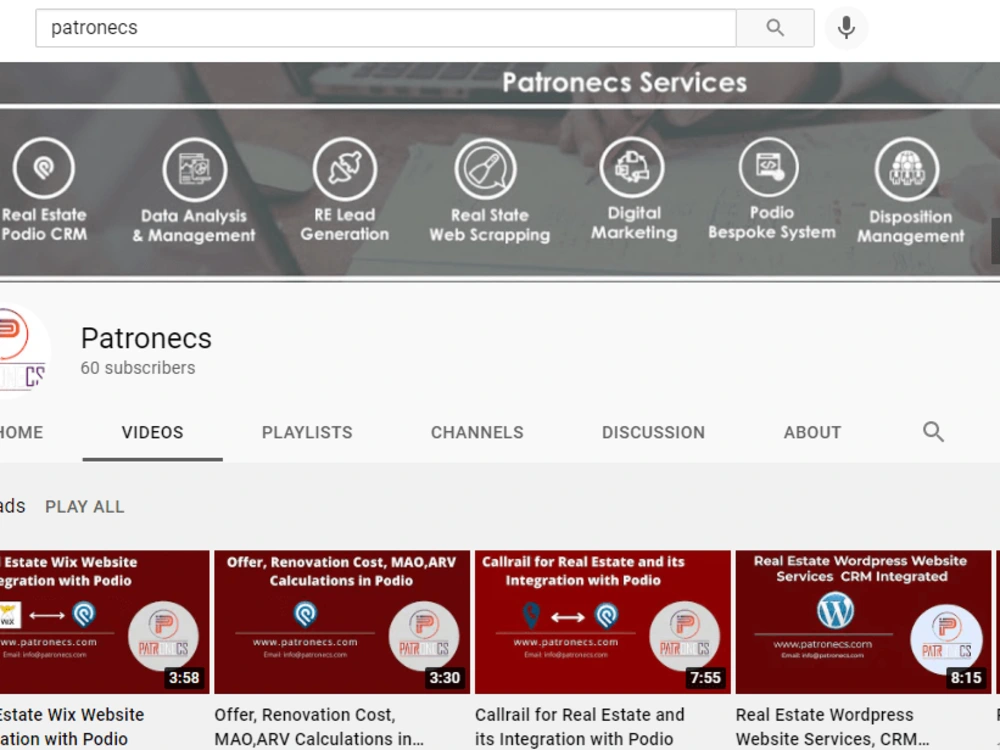Viewport: 1000px width, 750px height.
Task: Click the Play All button
Action: pyautogui.click(x=85, y=507)
